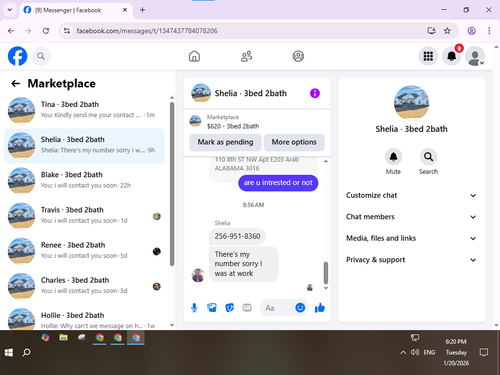Go to the Home feed icon
Image resolution: width=500 pixels, height=375 pixels.
[194, 56]
